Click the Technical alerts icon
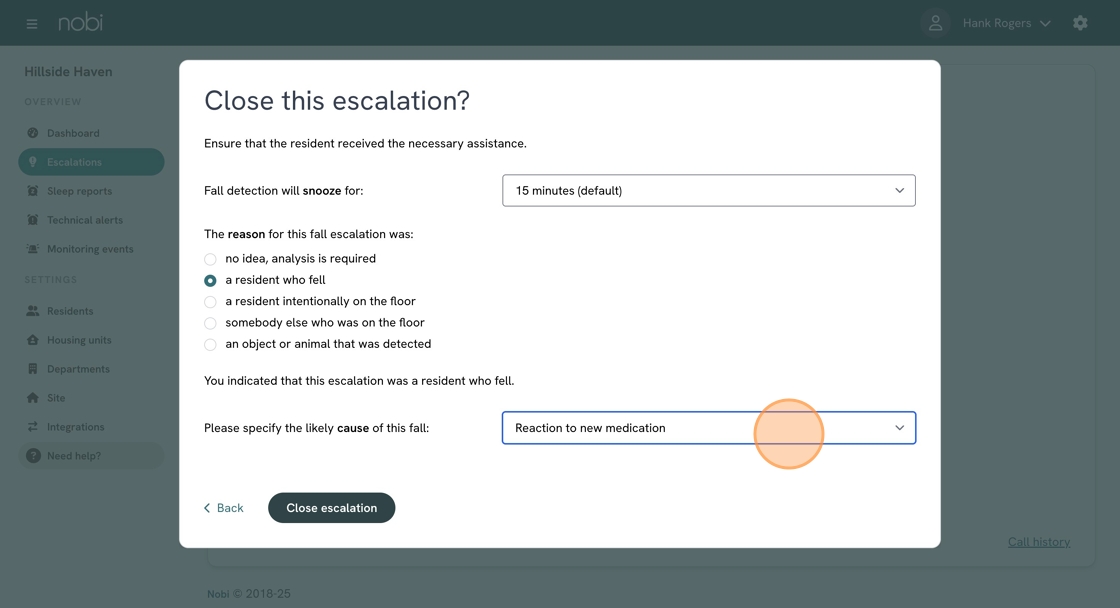The image size is (1120, 608). point(33,220)
